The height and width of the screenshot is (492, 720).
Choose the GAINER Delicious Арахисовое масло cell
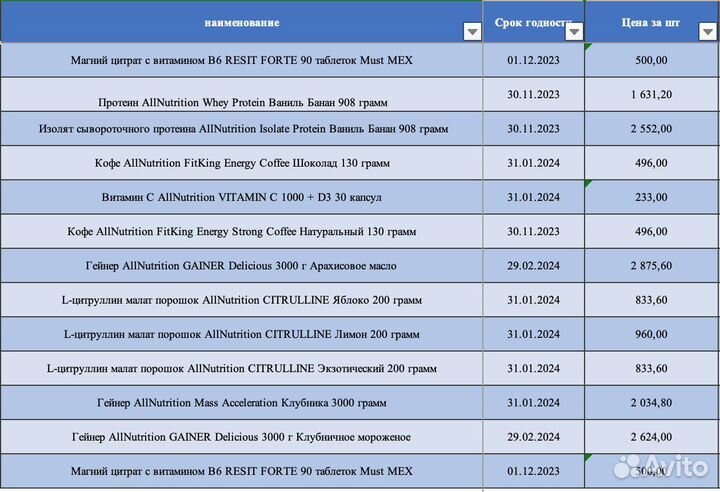pyautogui.click(x=242, y=266)
